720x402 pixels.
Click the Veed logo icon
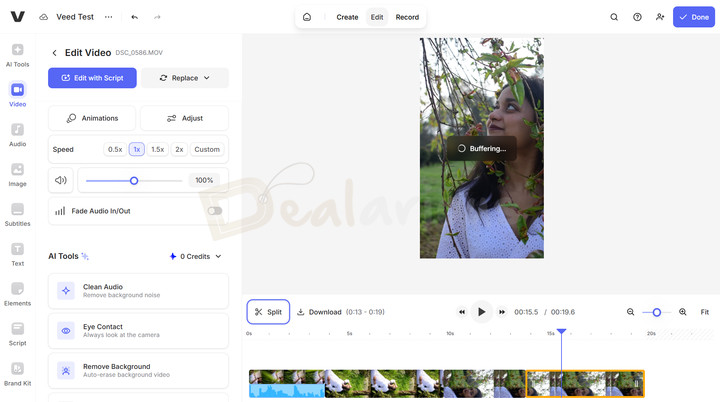[x=17, y=17]
